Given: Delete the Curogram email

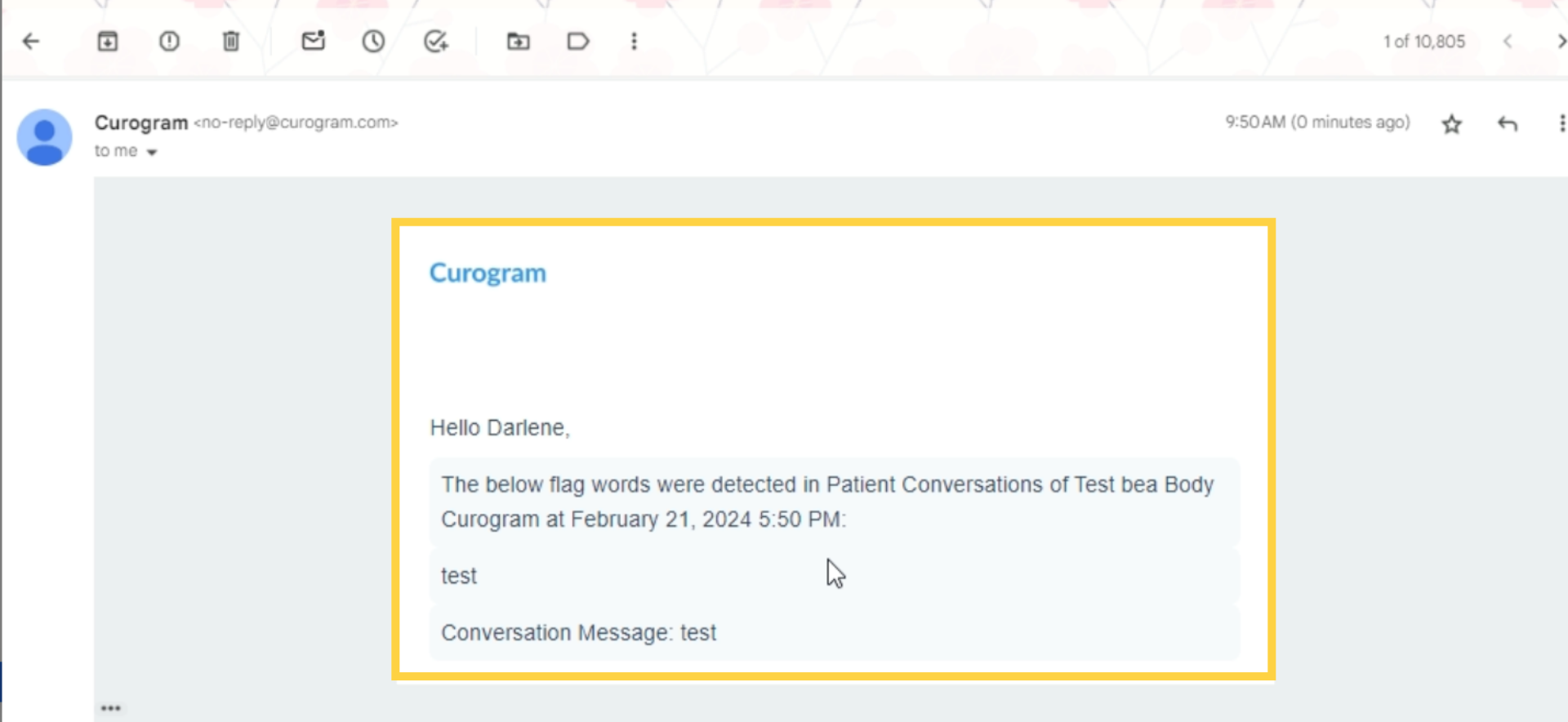Looking at the screenshot, I should coord(231,42).
